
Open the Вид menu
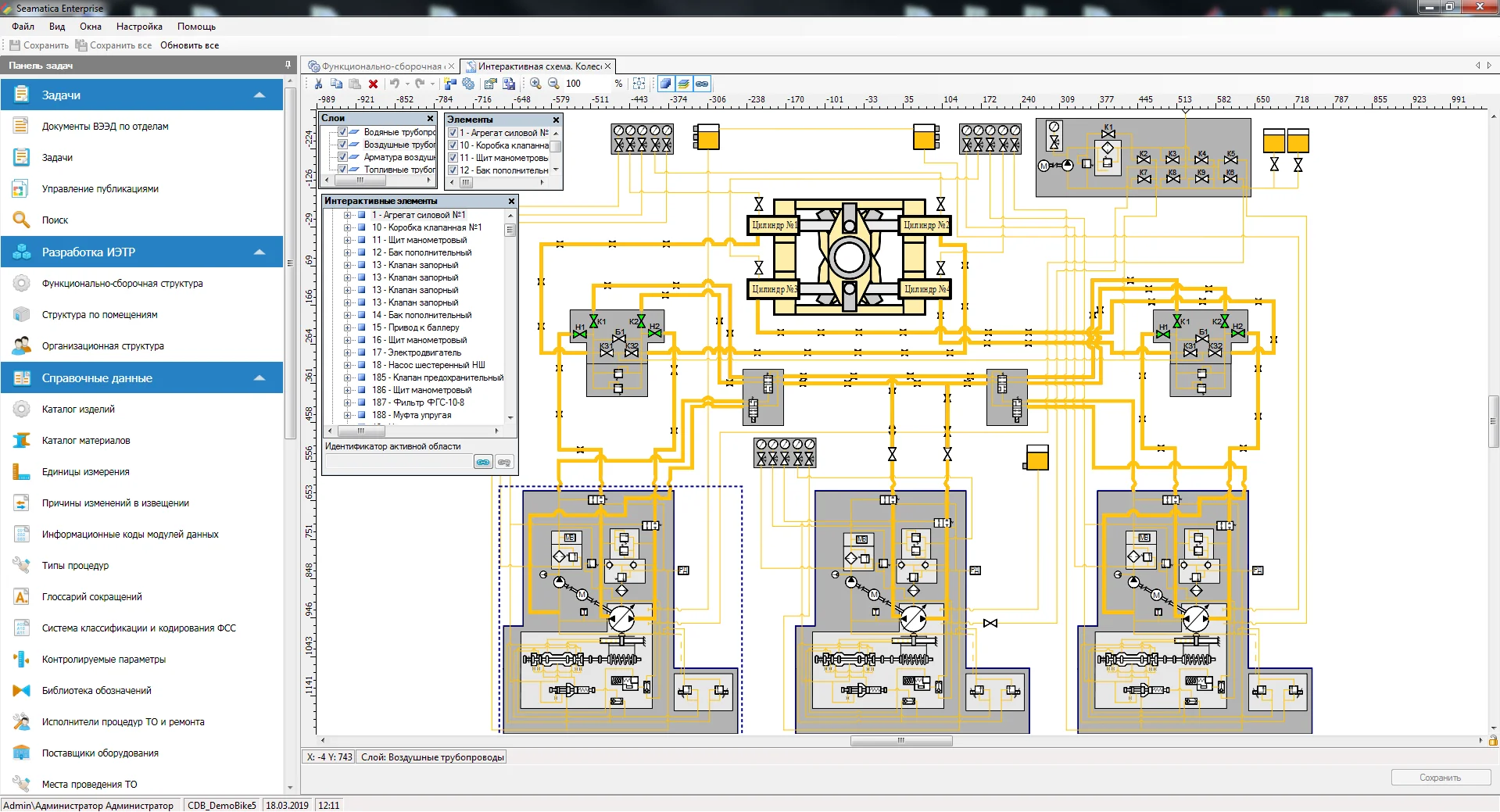pos(57,27)
